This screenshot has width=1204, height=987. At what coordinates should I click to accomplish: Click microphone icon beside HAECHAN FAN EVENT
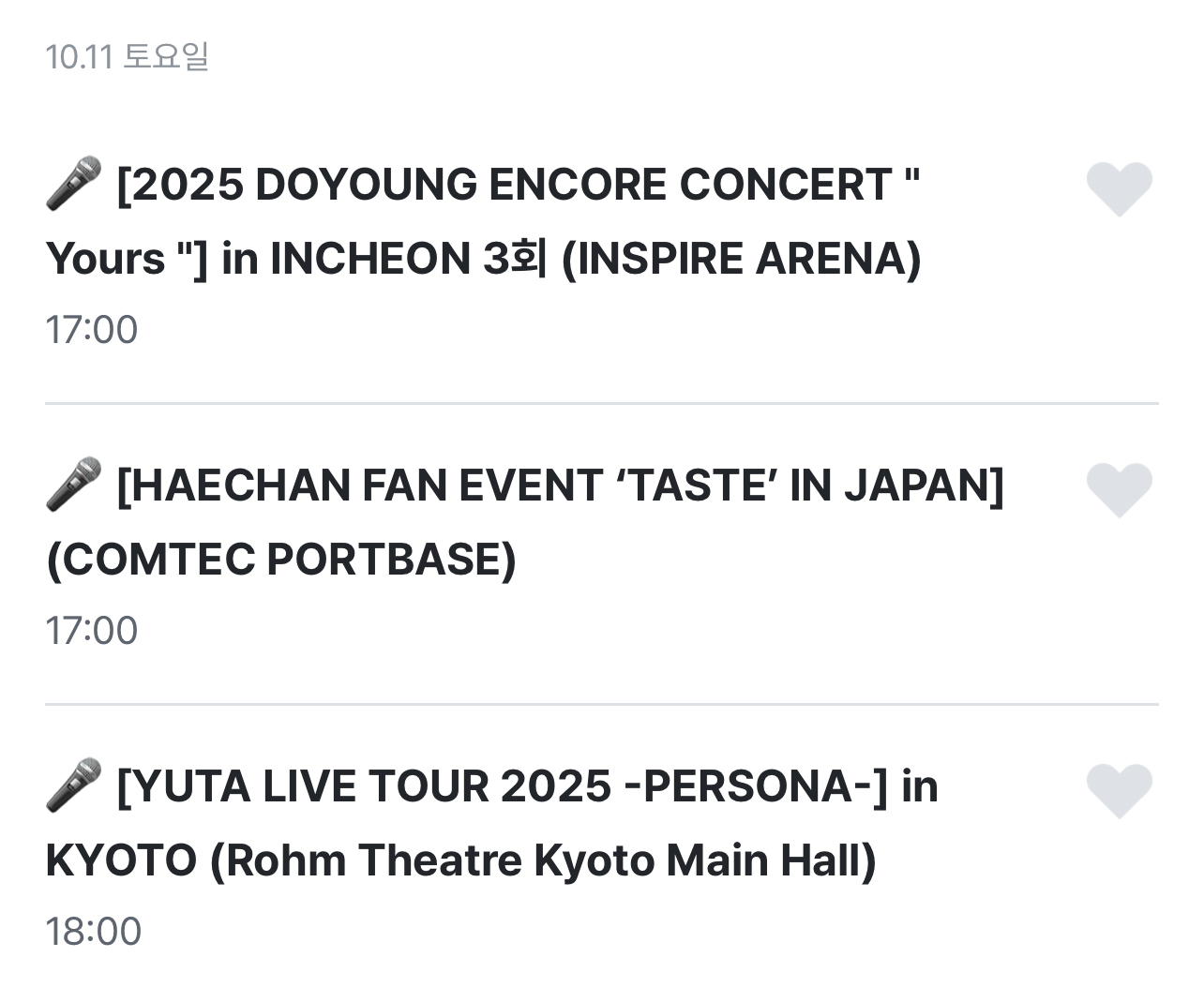point(73,485)
